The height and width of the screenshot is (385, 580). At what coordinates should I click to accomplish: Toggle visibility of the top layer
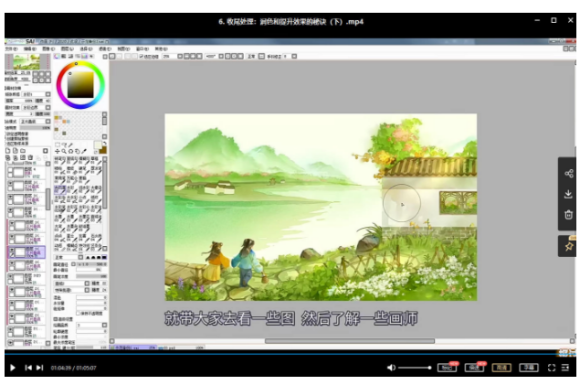pyautogui.click(x=10, y=170)
